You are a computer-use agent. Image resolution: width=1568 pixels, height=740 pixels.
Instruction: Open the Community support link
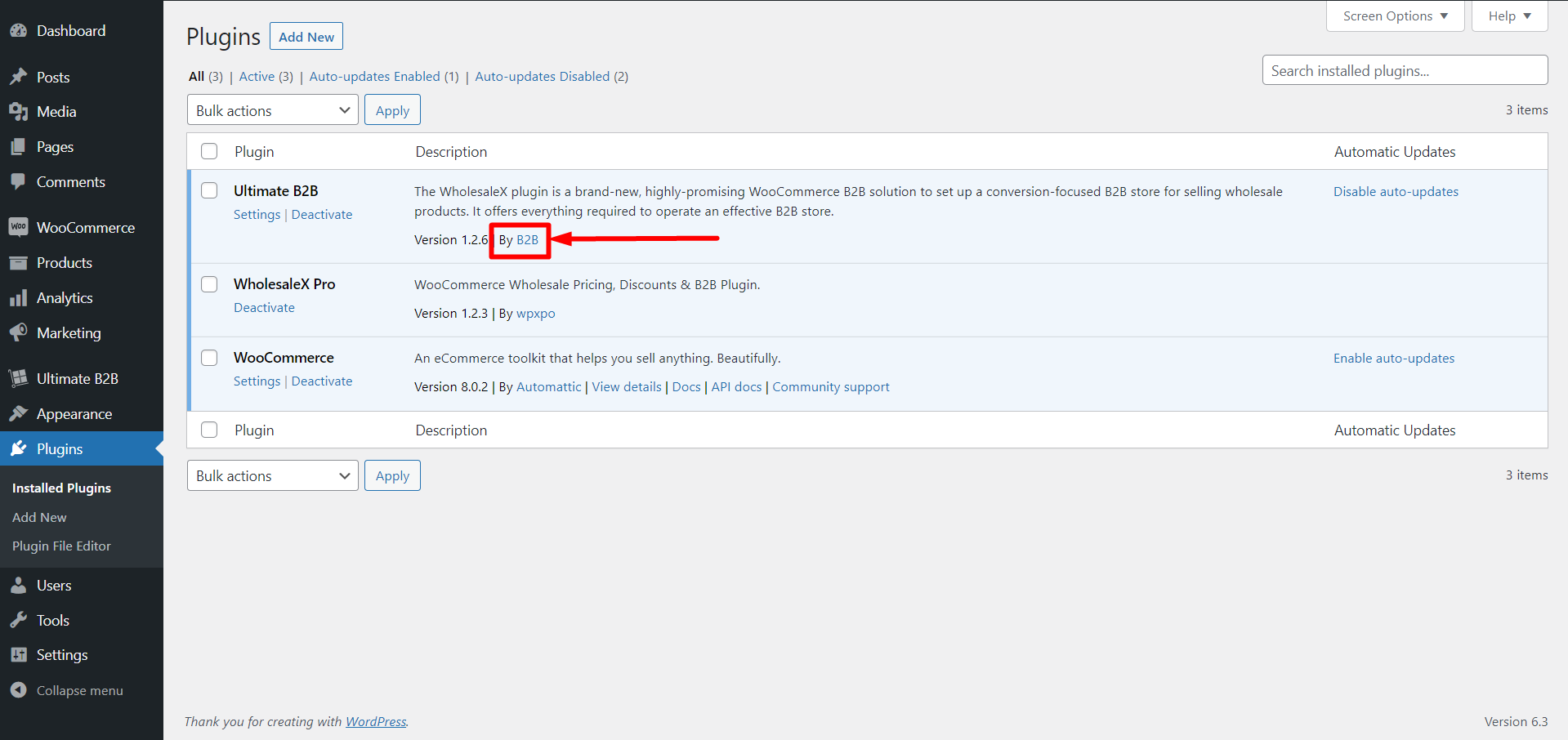(x=831, y=386)
